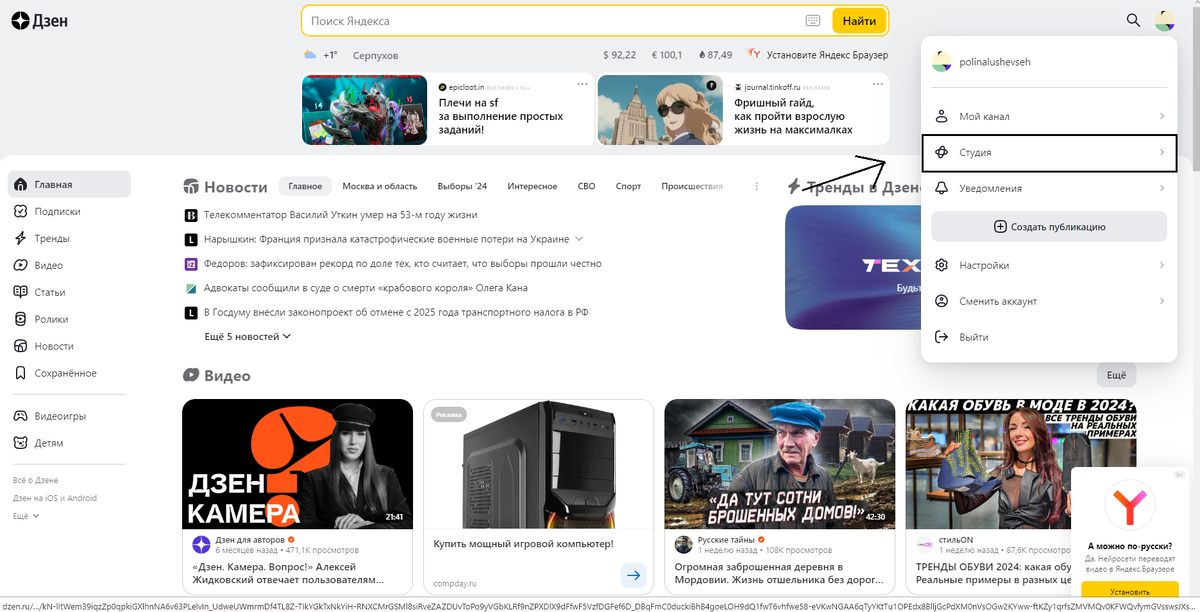Open the profile avatar at top right
The image size is (1200, 612).
1163,20
